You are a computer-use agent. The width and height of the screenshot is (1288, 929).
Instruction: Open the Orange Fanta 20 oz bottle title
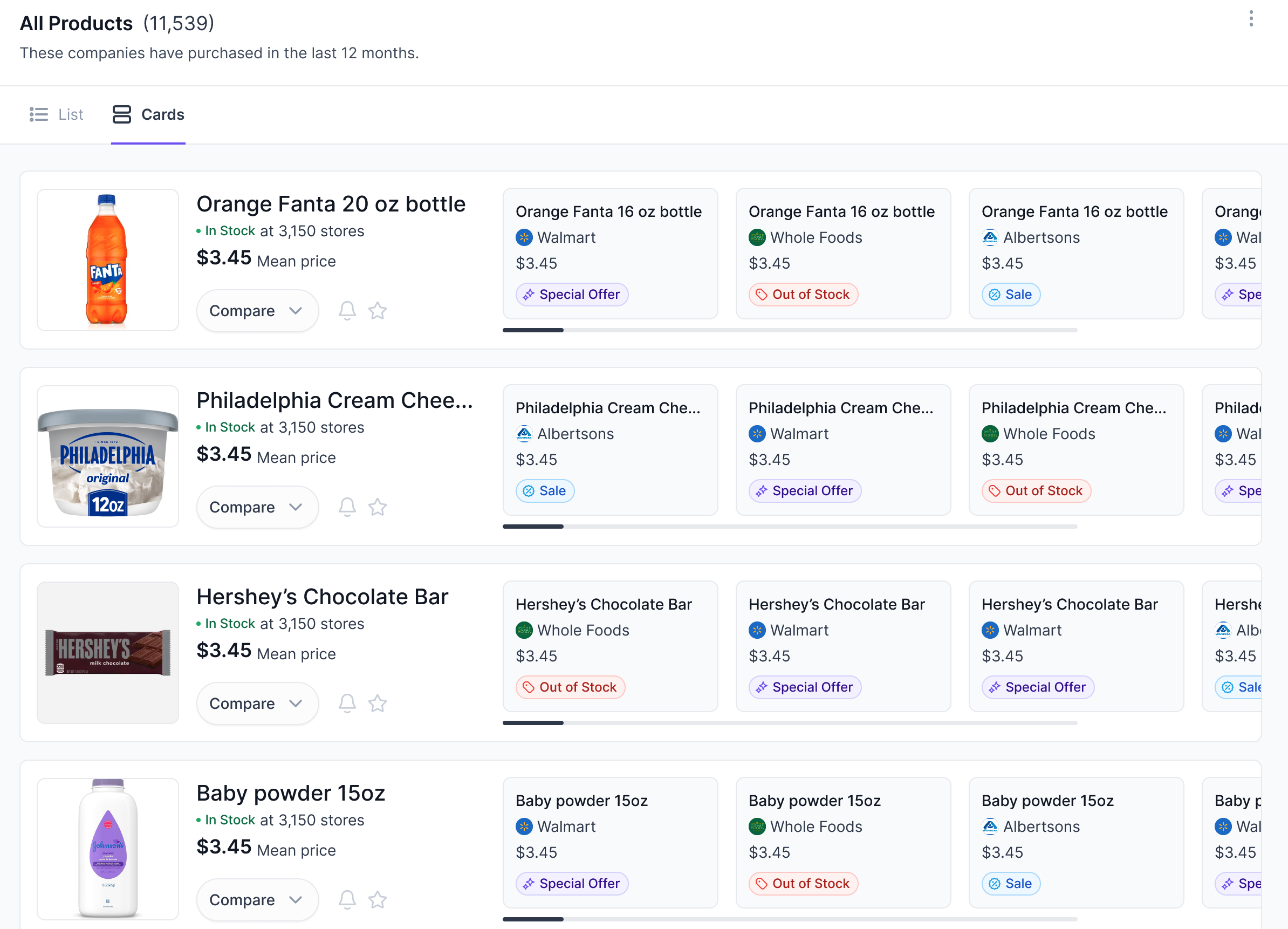pyautogui.click(x=331, y=204)
